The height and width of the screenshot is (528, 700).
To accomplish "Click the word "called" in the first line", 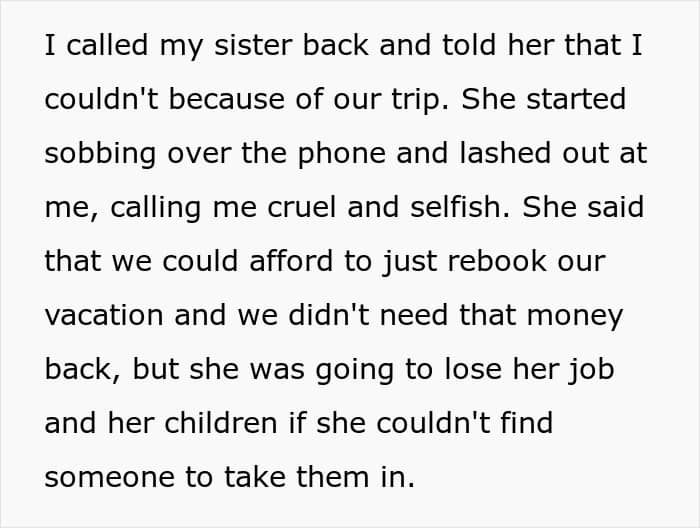I will [107, 45].
